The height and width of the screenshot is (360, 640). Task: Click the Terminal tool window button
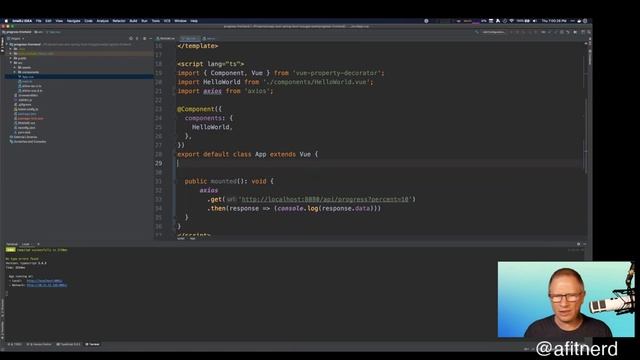click(92, 344)
